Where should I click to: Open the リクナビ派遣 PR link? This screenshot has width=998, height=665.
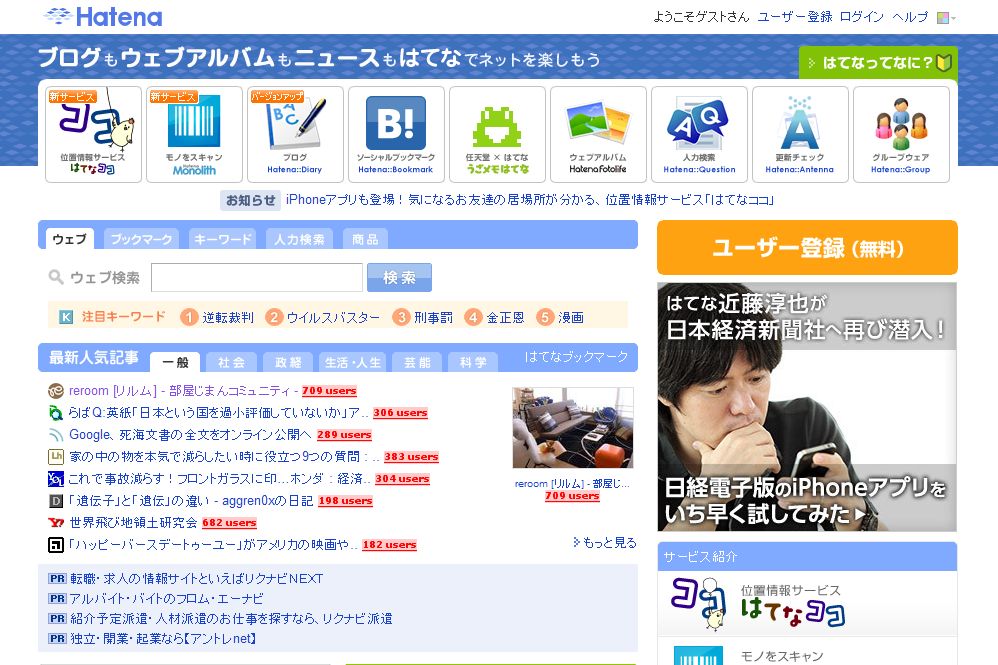[230, 619]
